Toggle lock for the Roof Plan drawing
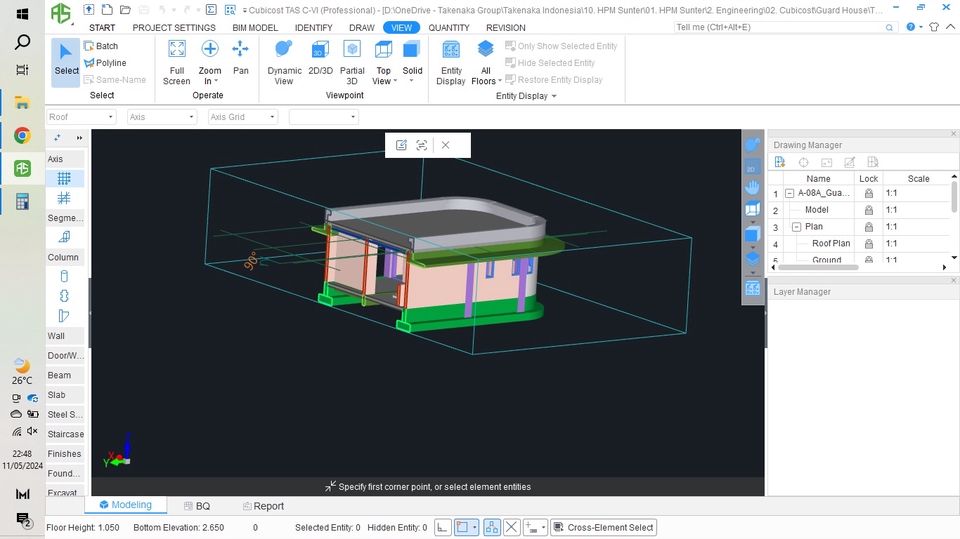Image resolution: width=960 pixels, height=539 pixels. pos(868,244)
